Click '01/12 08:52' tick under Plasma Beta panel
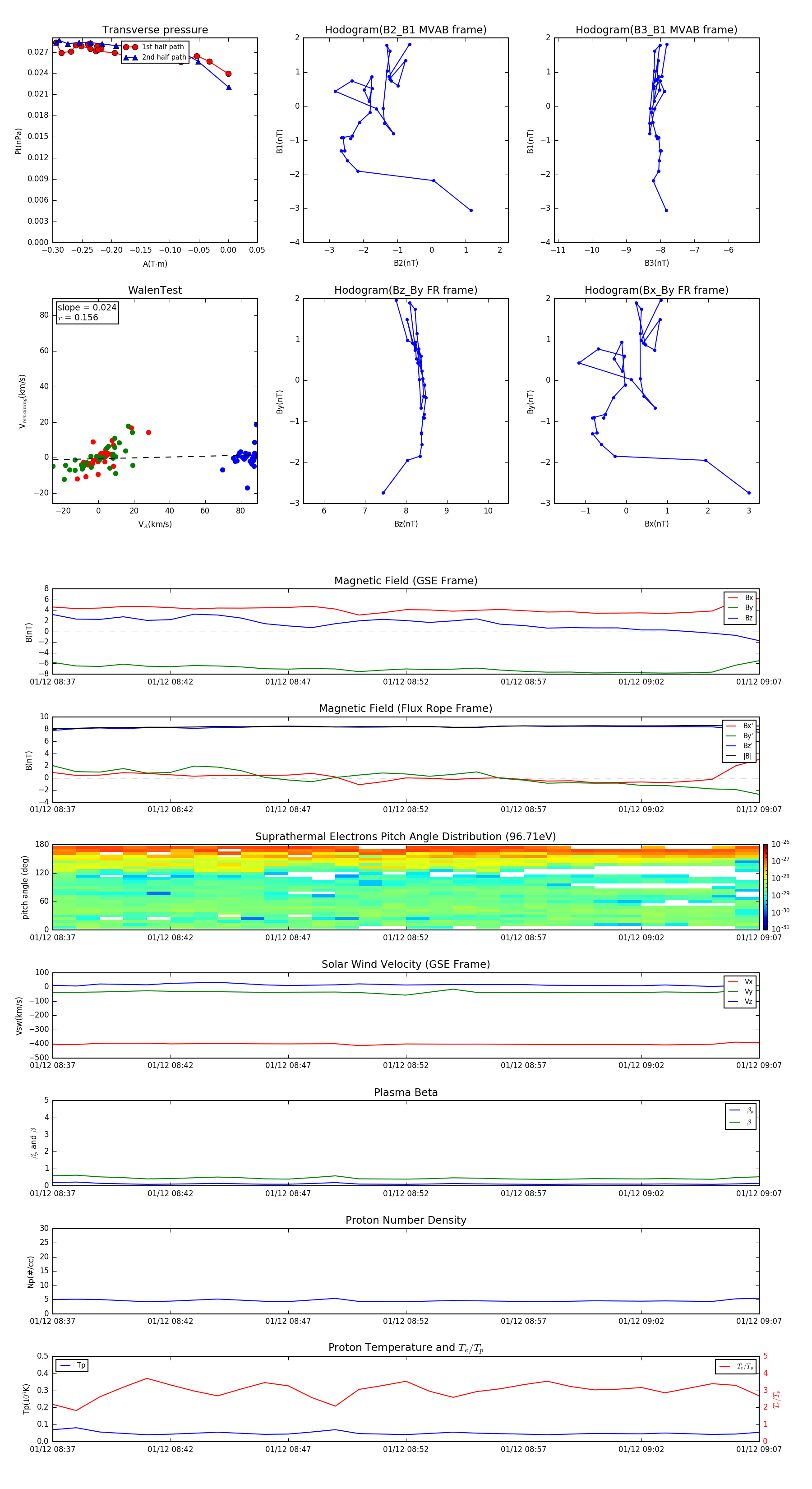The image size is (812, 1489). pyautogui.click(x=406, y=1193)
